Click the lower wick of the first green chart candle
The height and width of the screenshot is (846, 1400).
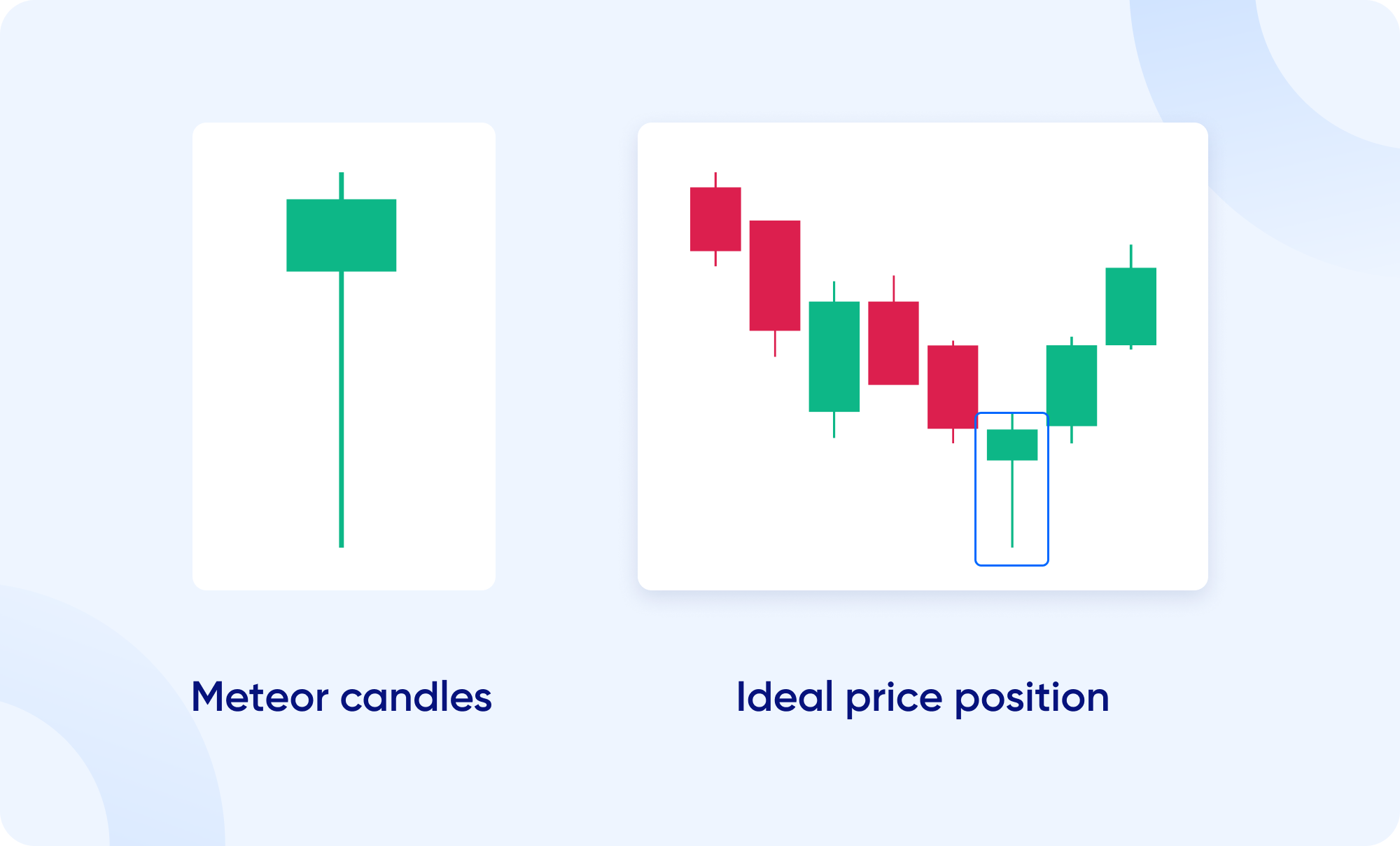pos(834,424)
